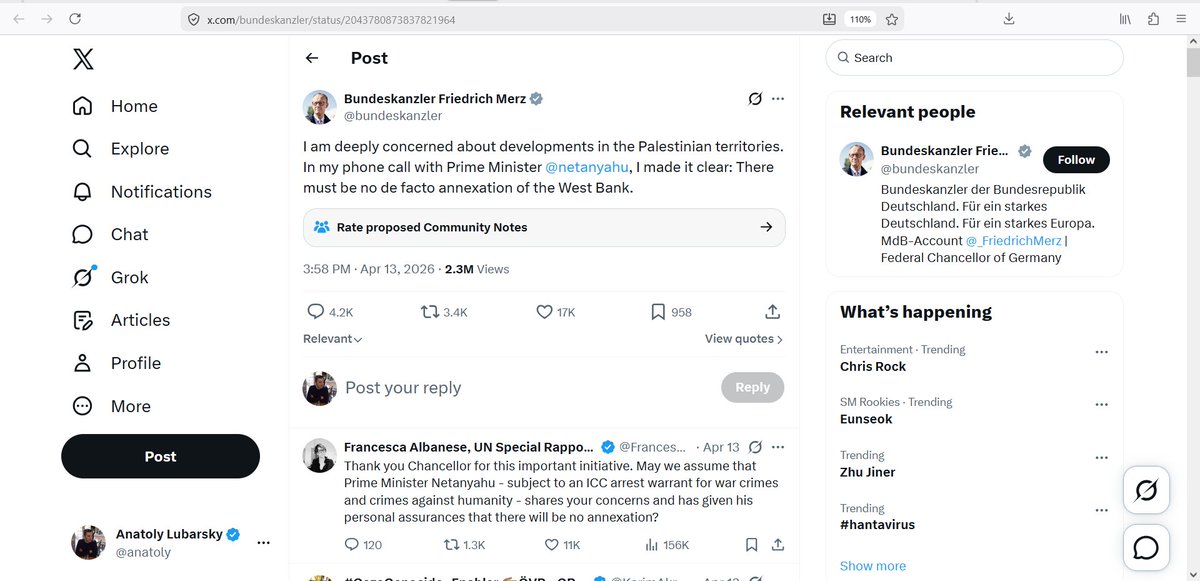Open the floating chat messages button
Viewport: 1200px width, 581px height.
point(1146,548)
